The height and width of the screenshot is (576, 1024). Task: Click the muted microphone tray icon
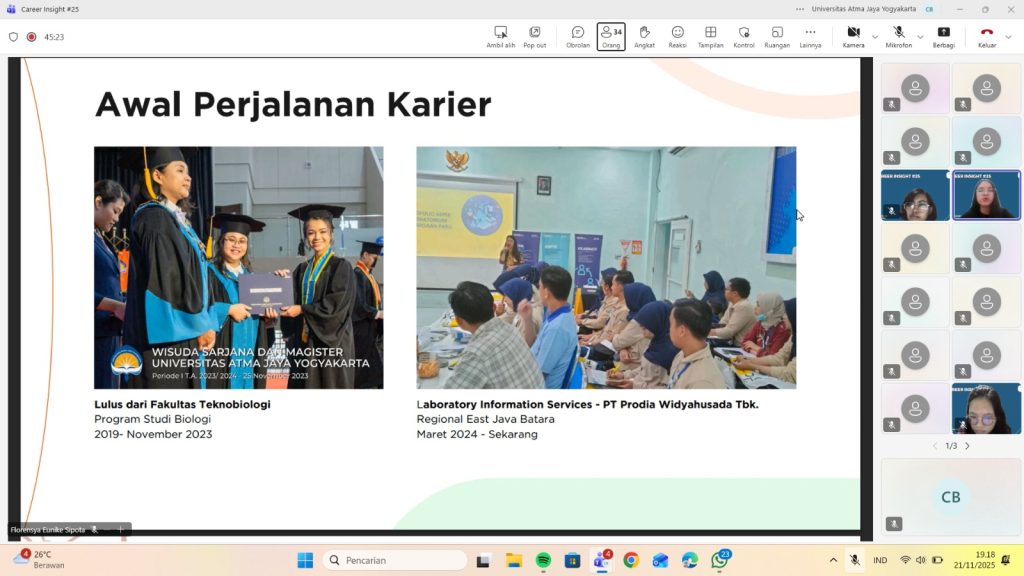854,560
